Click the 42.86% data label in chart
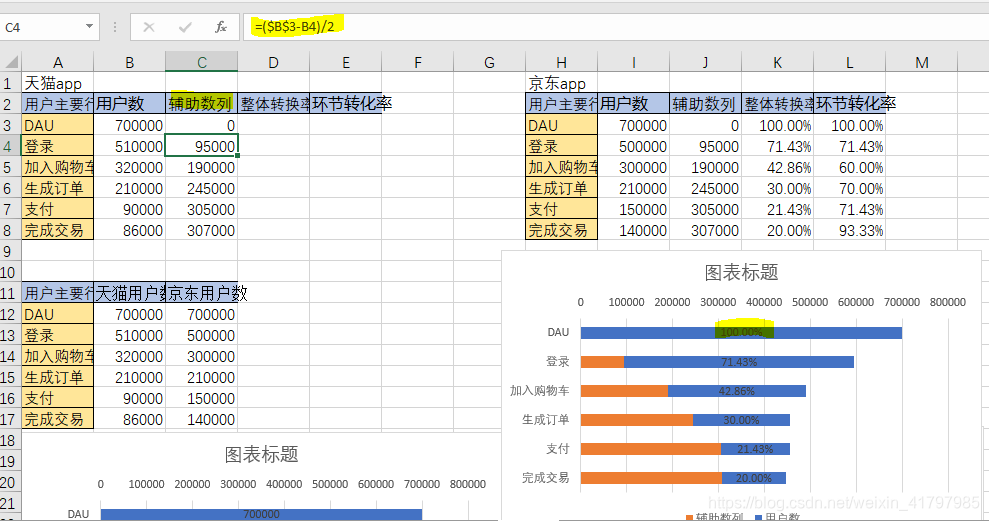This screenshot has height=521, width=989. (737, 391)
